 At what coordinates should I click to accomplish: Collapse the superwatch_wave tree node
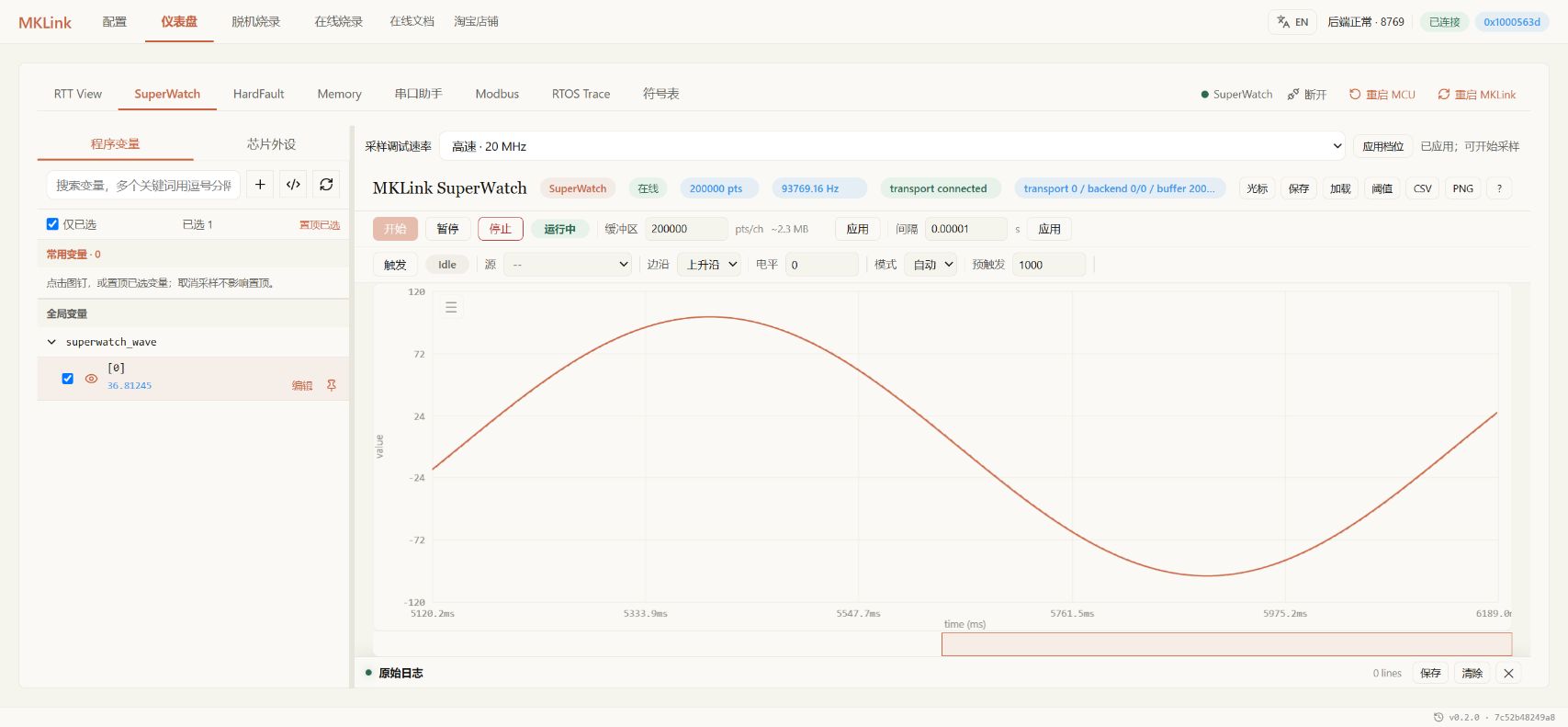point(51,342)
